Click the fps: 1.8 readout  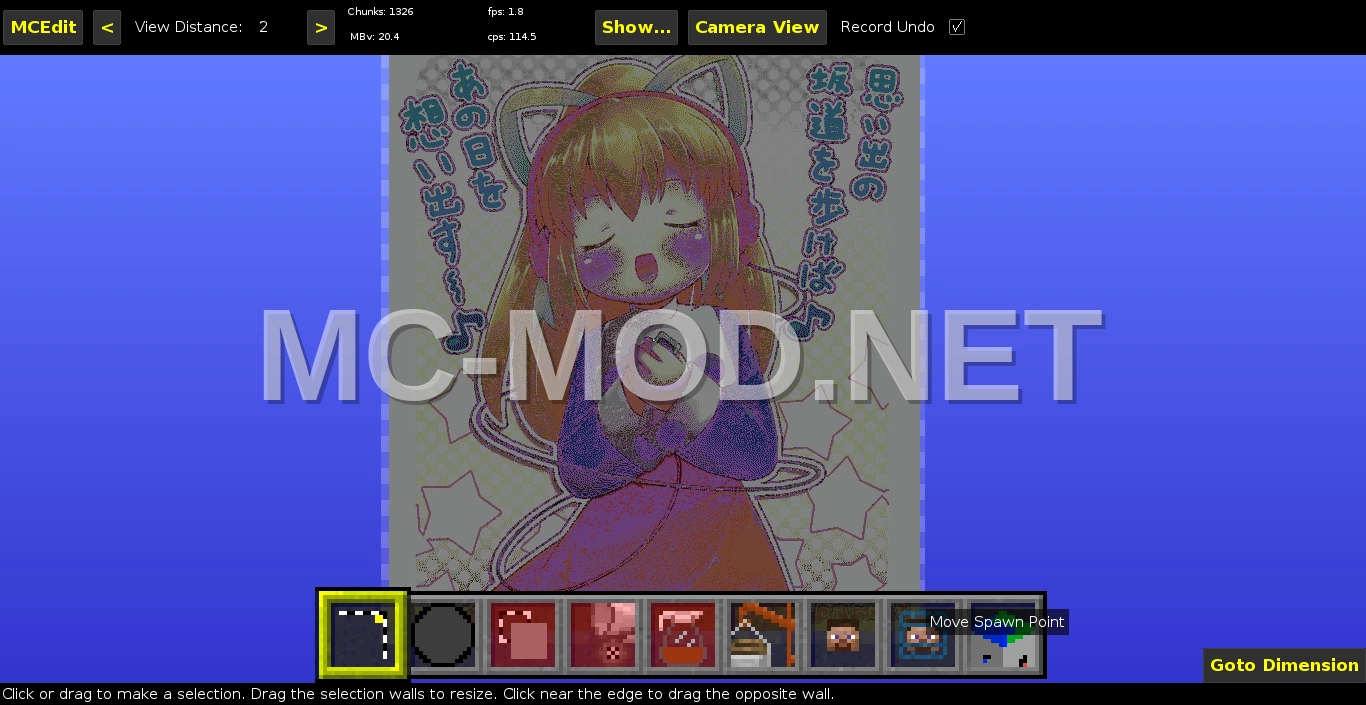506,12
